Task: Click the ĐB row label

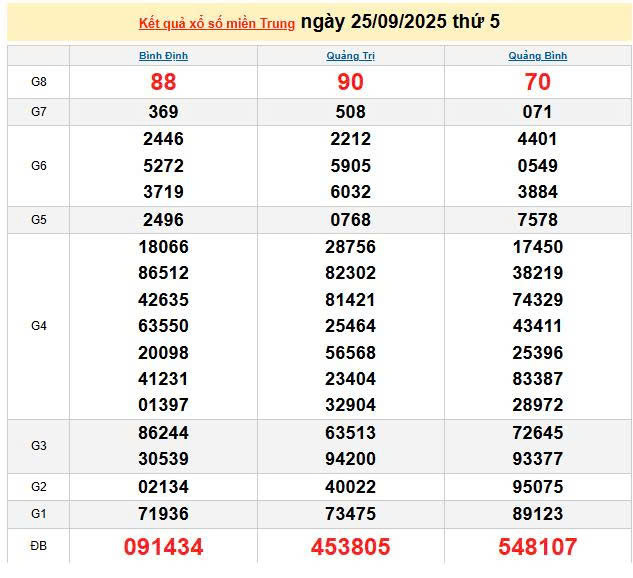Action: click(39, 546)
